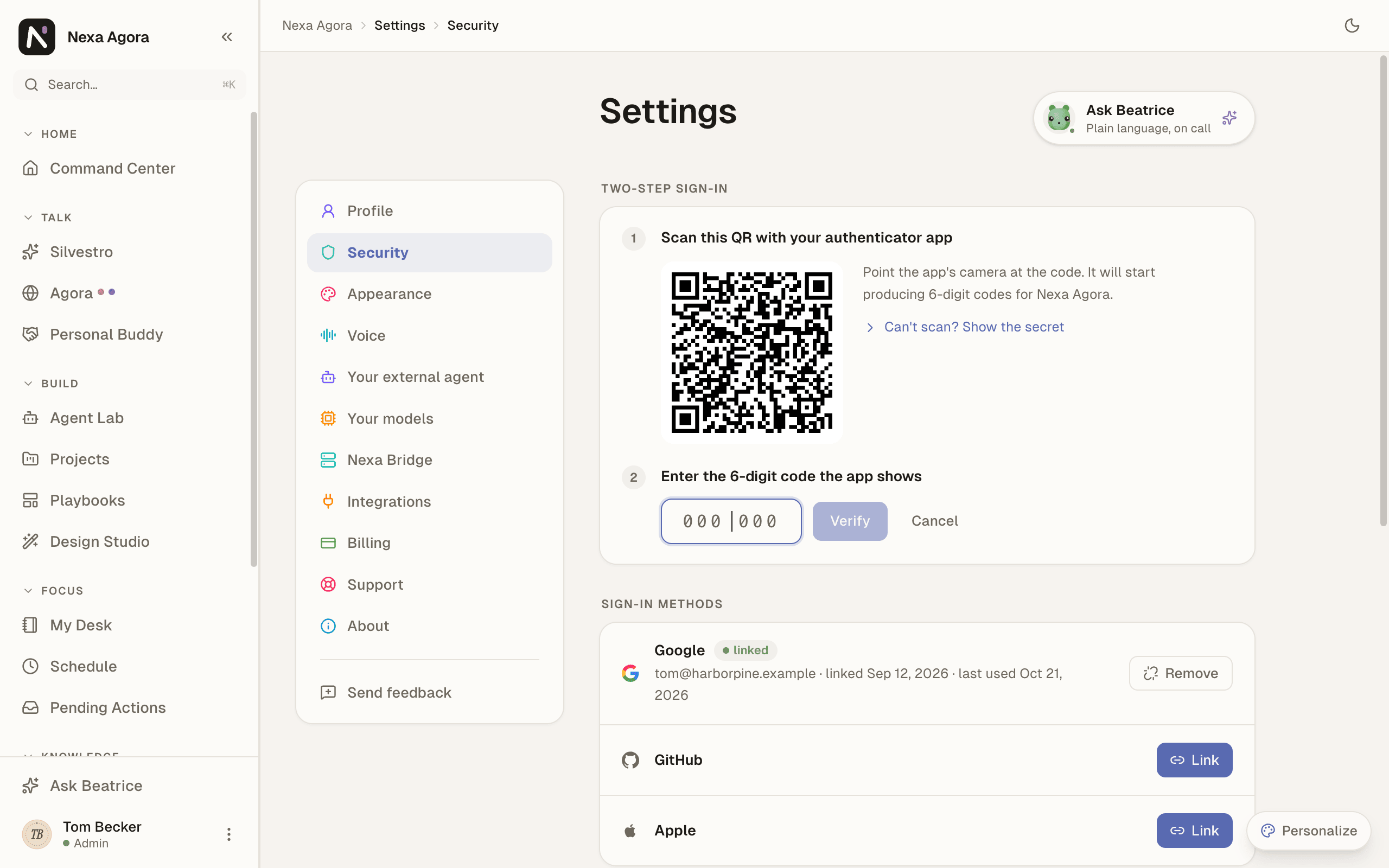Collapse the FOCUS section
Screen dimensions: 1389x868
[x=53, y=591]
